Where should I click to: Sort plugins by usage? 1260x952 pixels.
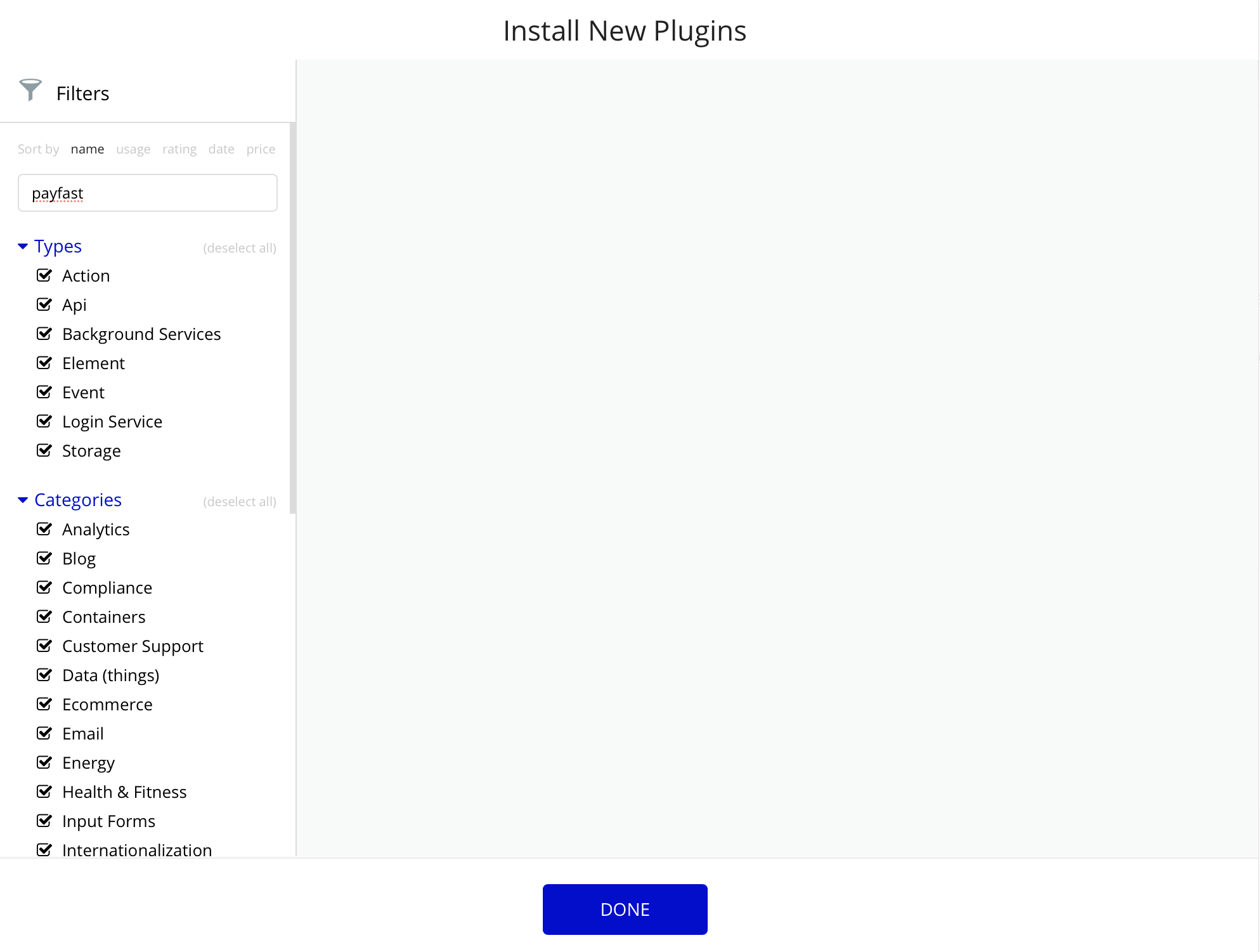(133, 149)
